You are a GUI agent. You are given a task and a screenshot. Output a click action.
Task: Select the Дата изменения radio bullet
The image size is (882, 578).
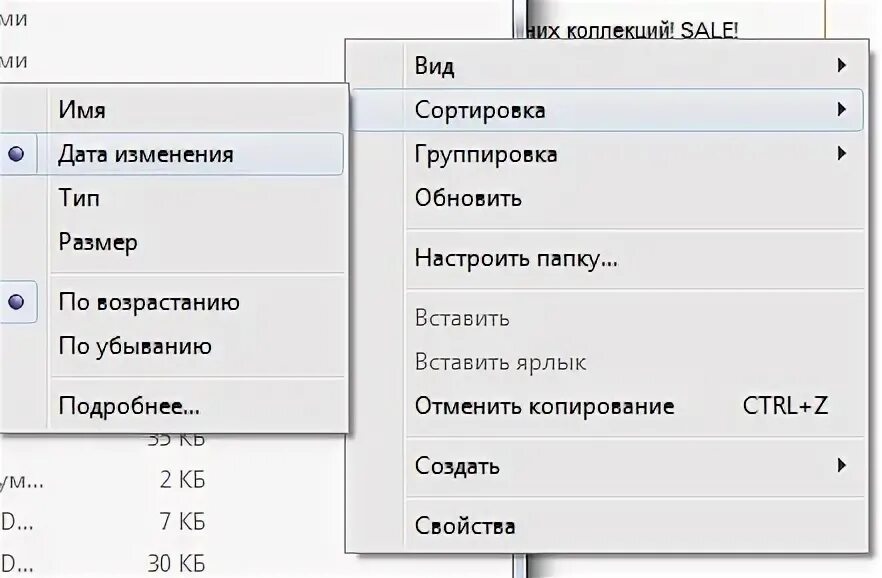pyautogui.click(x=16, y=153)
